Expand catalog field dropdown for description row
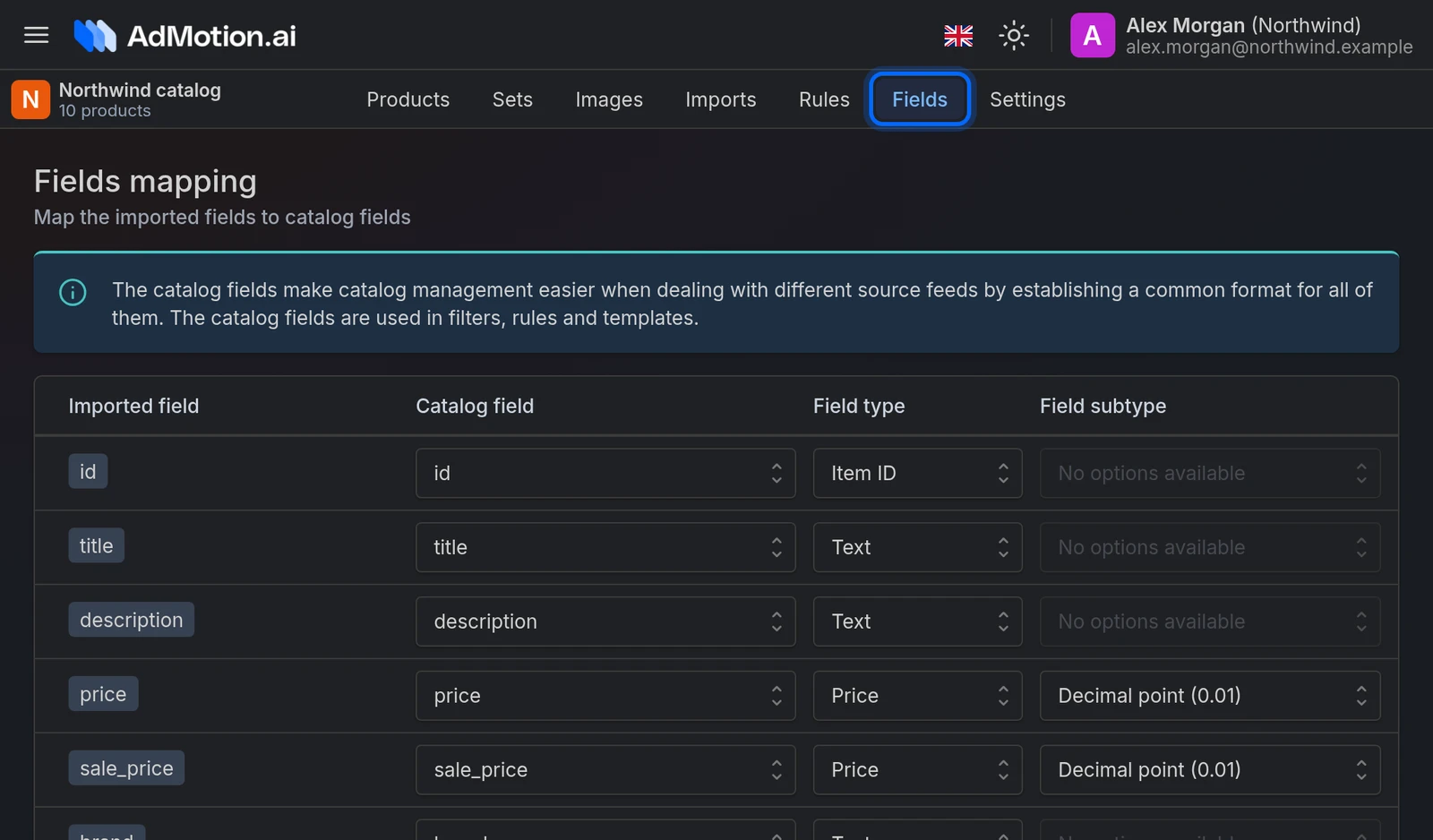 (605, 621)
